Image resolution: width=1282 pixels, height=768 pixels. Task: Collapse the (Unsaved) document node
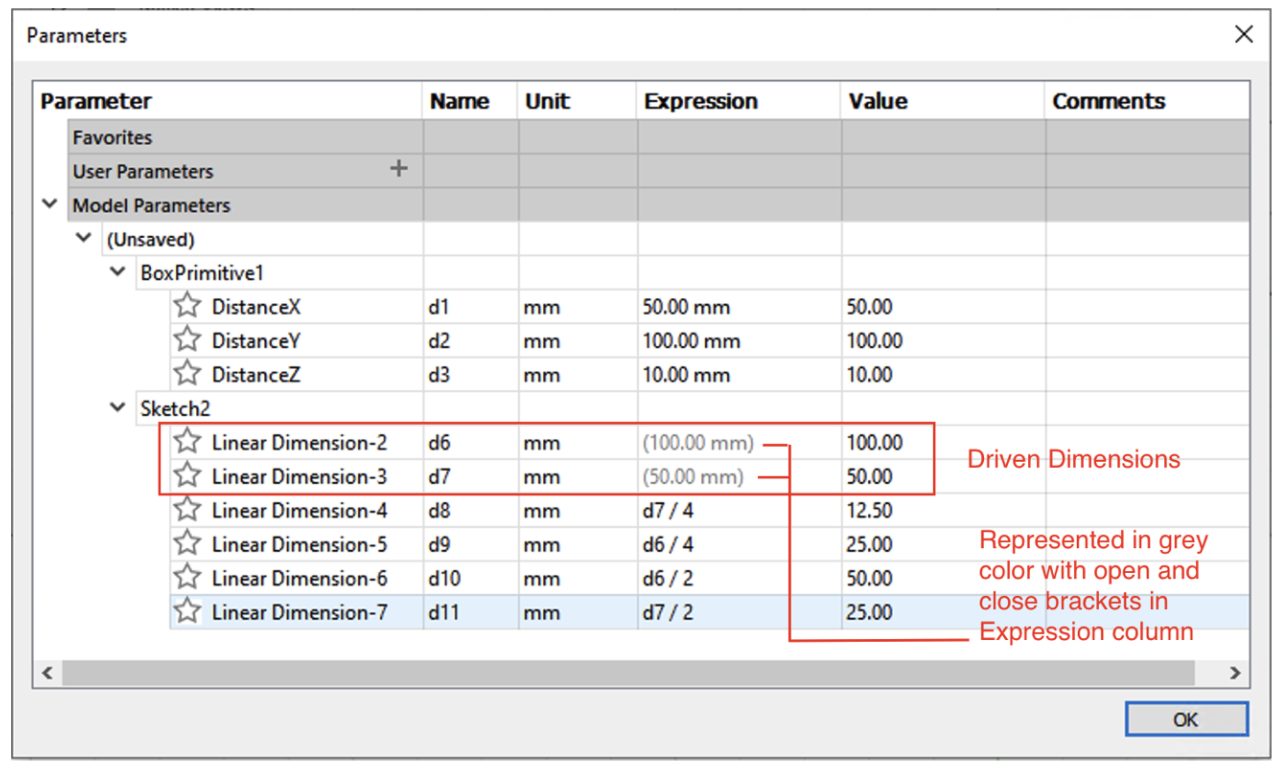coord(84,239)
